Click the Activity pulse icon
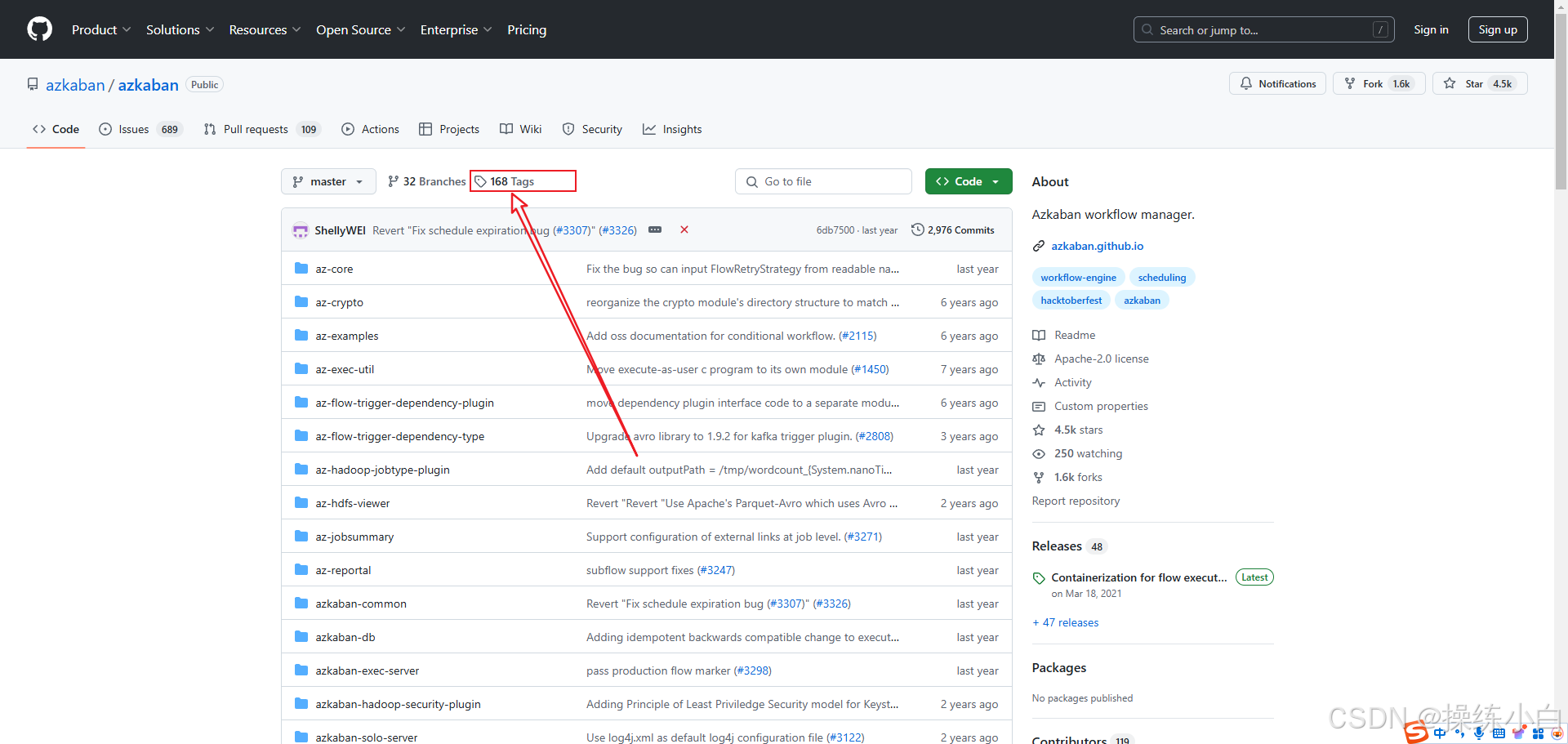 (x=1039, y=382)
